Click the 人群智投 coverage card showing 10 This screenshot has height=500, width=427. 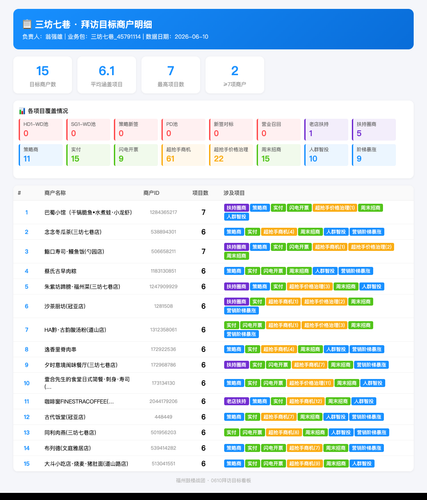tap(326, 155)
